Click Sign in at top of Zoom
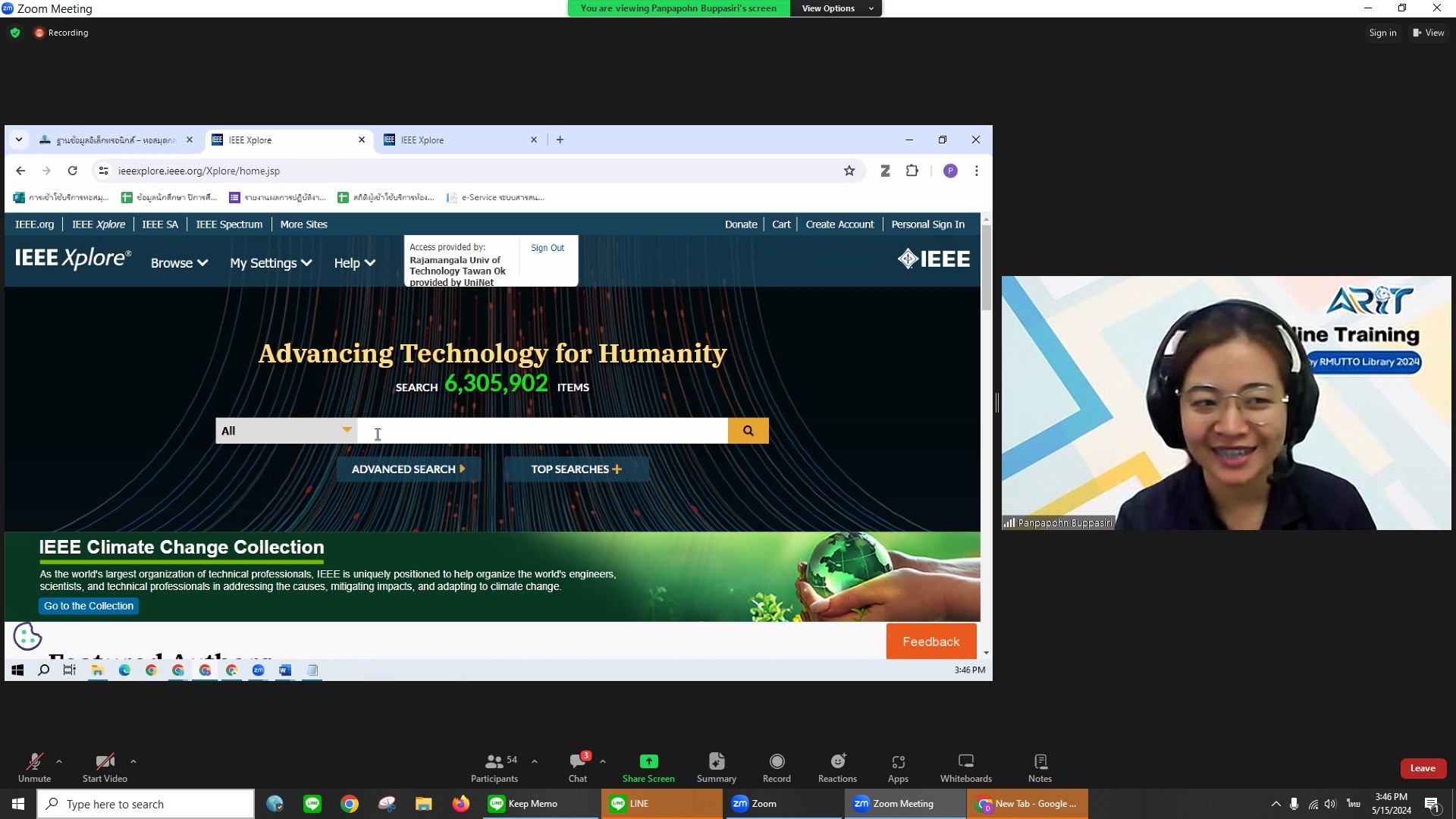Screen dimensions: 1456x819 1382,33
